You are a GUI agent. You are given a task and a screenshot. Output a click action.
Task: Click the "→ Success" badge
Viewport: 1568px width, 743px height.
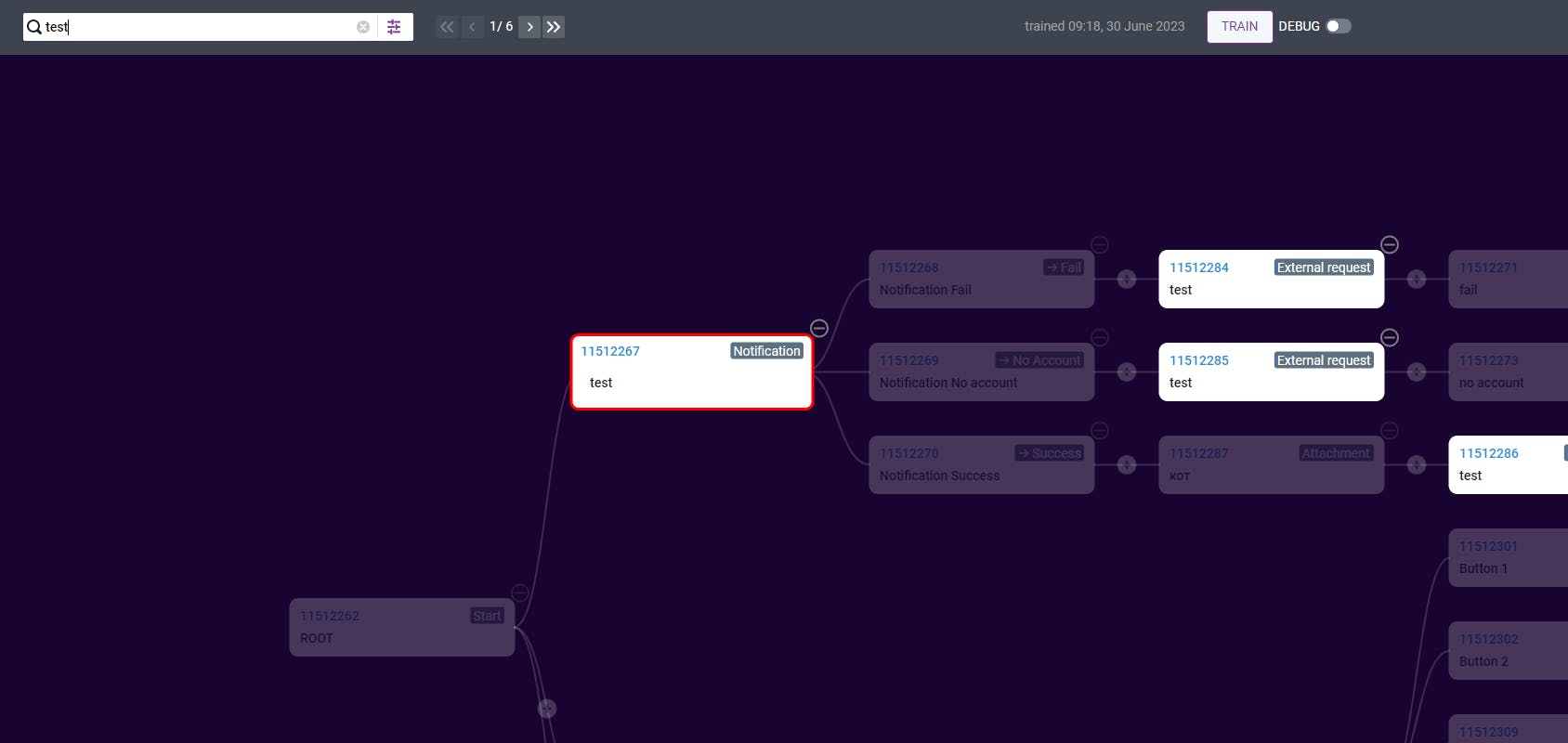point(1049,453)
